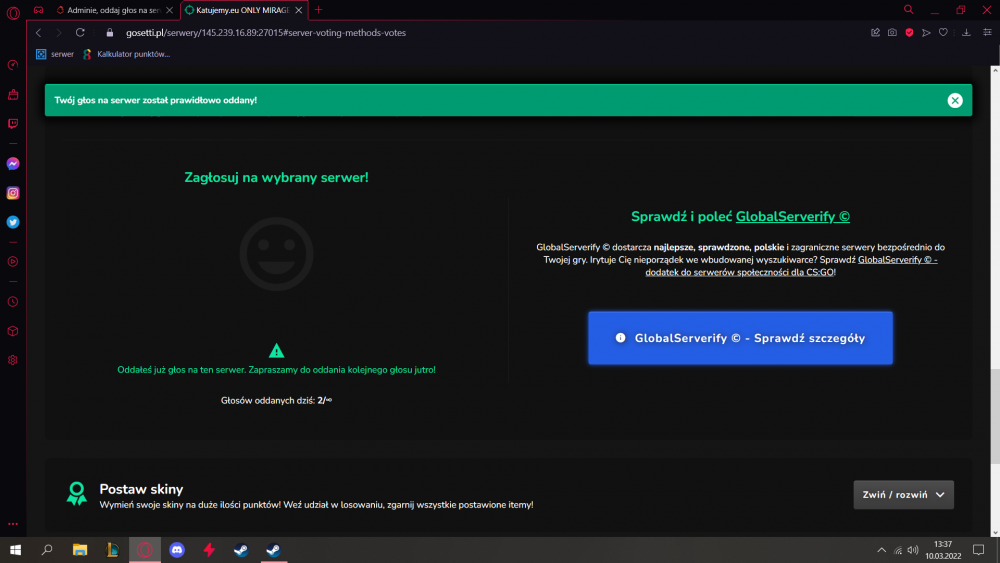The height and width of the screenshot is (563, 1000).
Task: Show hidden system tray icons chevron
Action: [x=881, y=550]
